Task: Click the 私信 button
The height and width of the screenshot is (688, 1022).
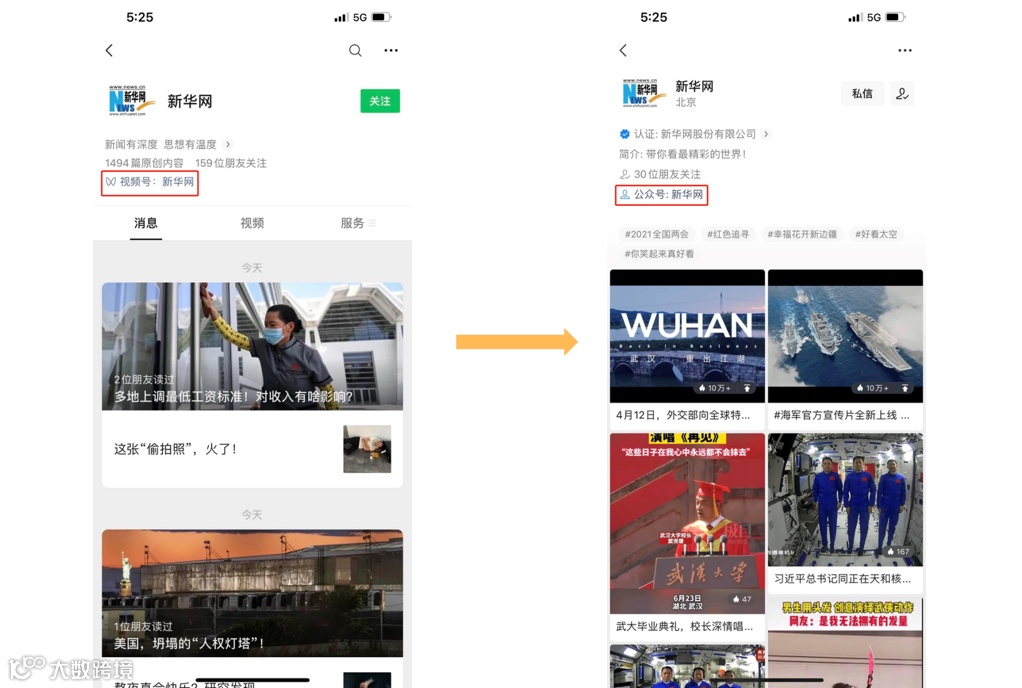Action: tap(862, 93)
